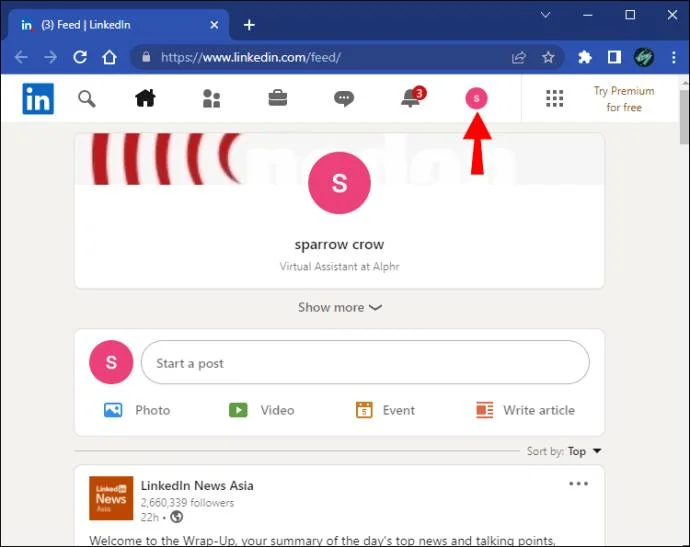Click Try Premium for free link

point(624,99)
